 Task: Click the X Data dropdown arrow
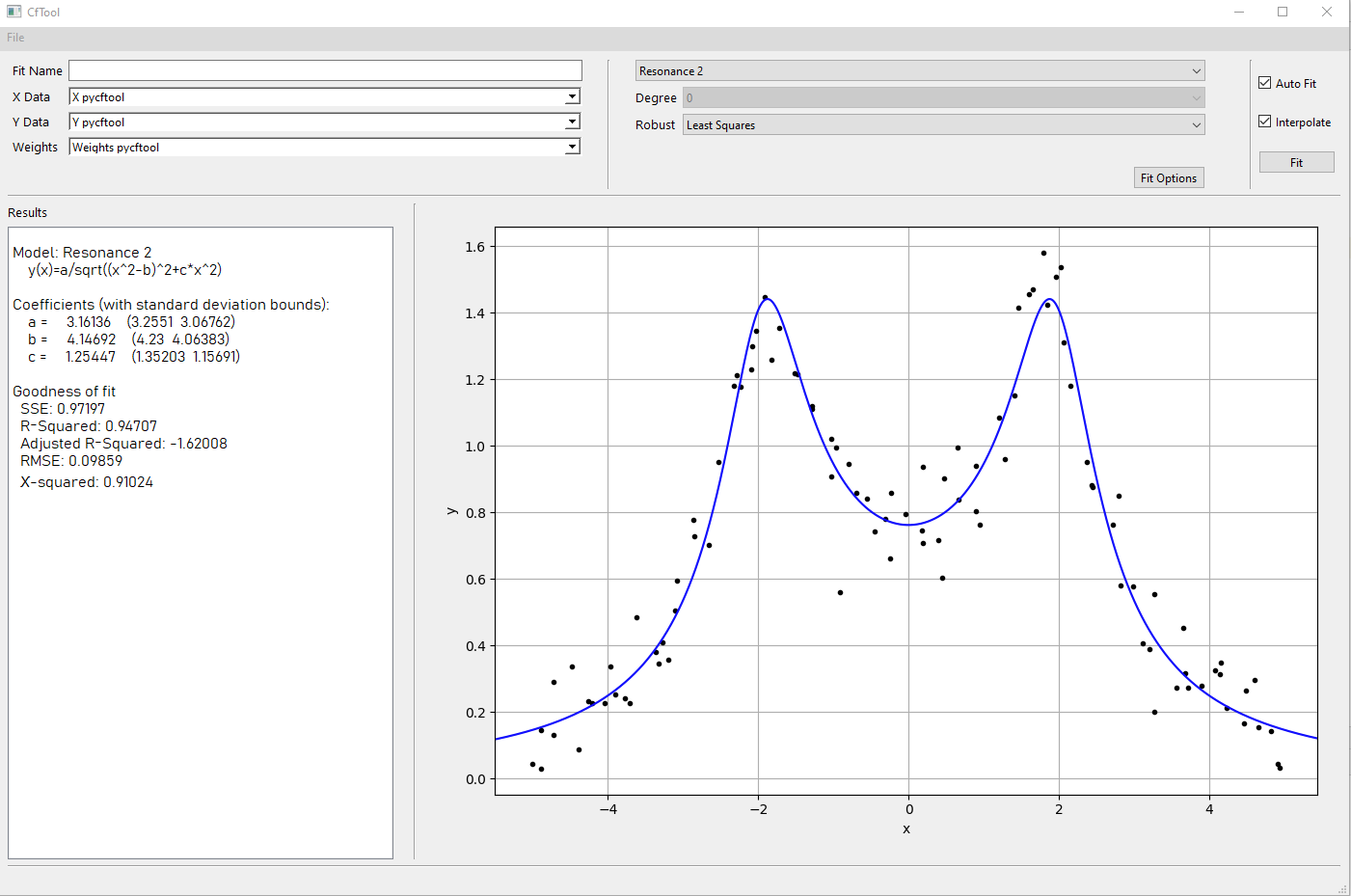pyautogui.click(x=573, y=96)
